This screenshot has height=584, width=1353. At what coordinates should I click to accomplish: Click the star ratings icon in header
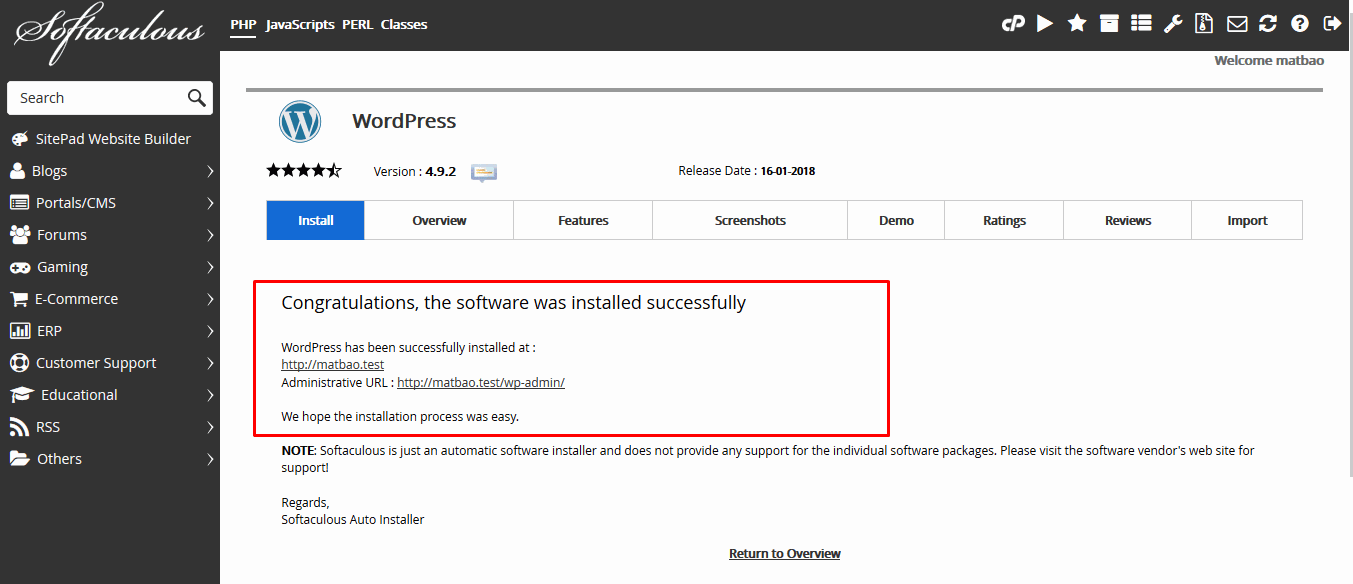[1077, 24]
